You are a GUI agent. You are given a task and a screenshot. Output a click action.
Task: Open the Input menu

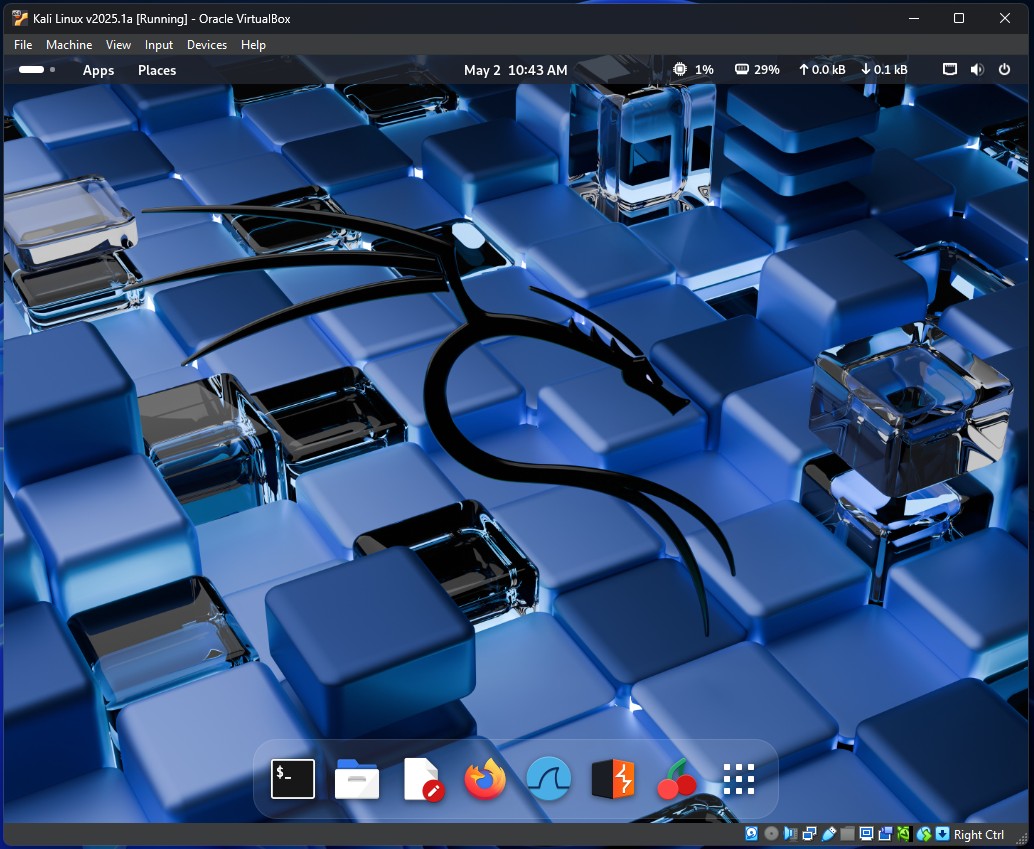pyautogui.click(x=159, y=45)
